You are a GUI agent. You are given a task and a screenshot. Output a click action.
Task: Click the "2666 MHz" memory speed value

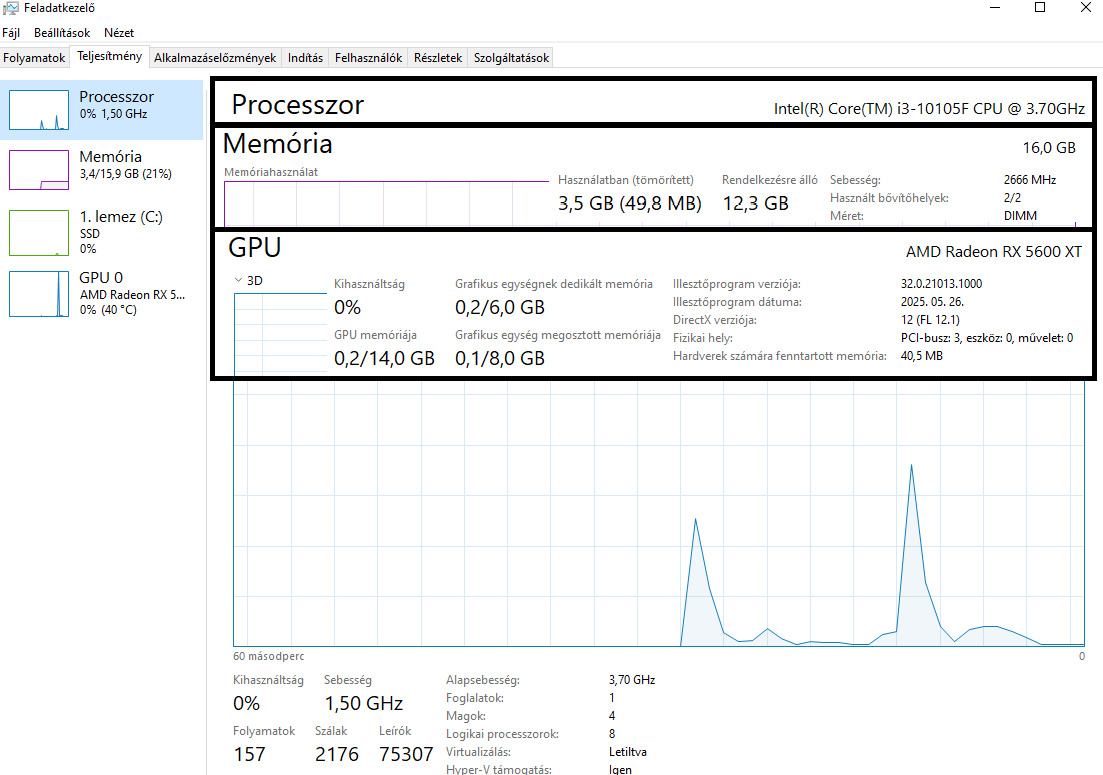tap(1030, 180)
